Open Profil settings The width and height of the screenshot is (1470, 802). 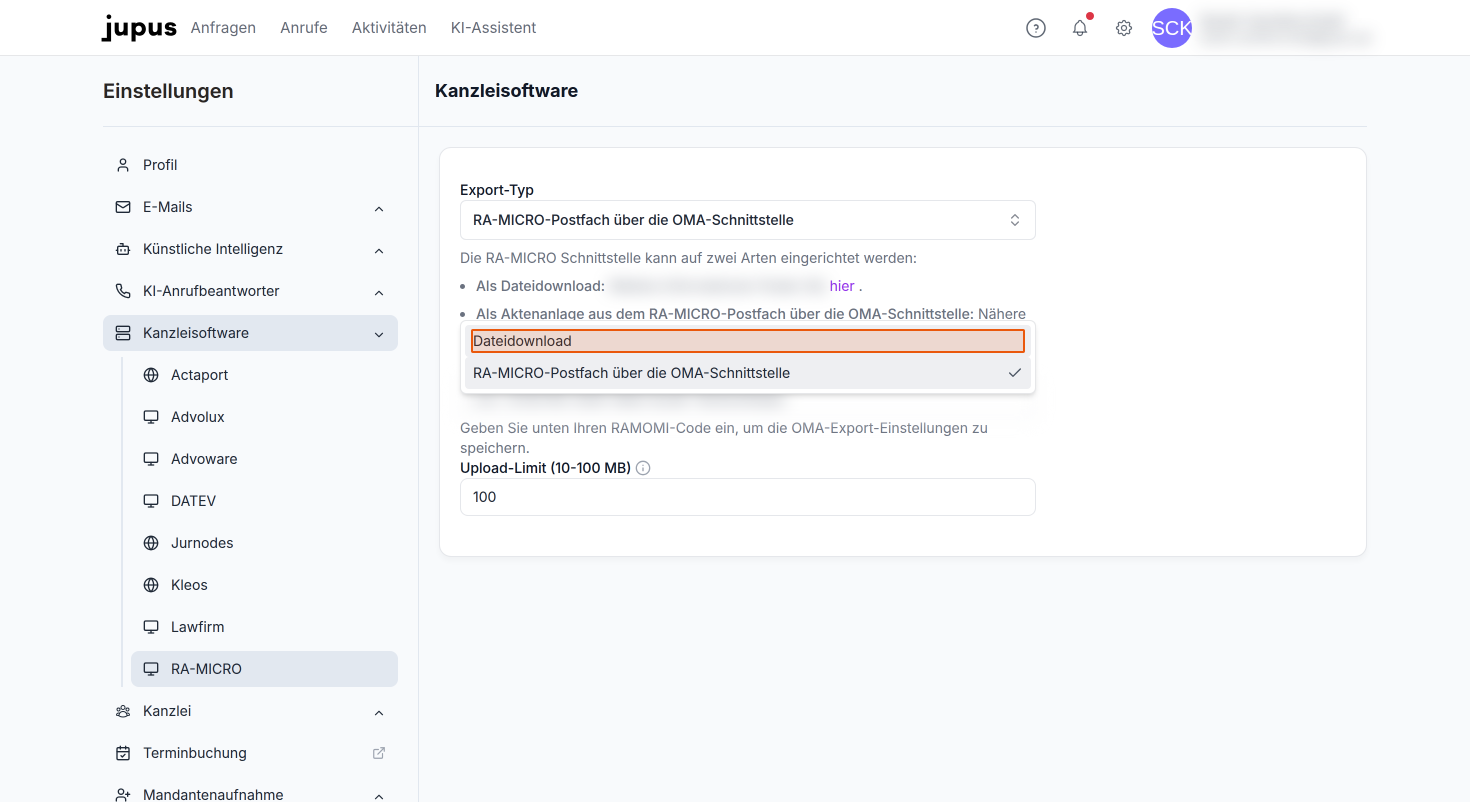point(250,165)
